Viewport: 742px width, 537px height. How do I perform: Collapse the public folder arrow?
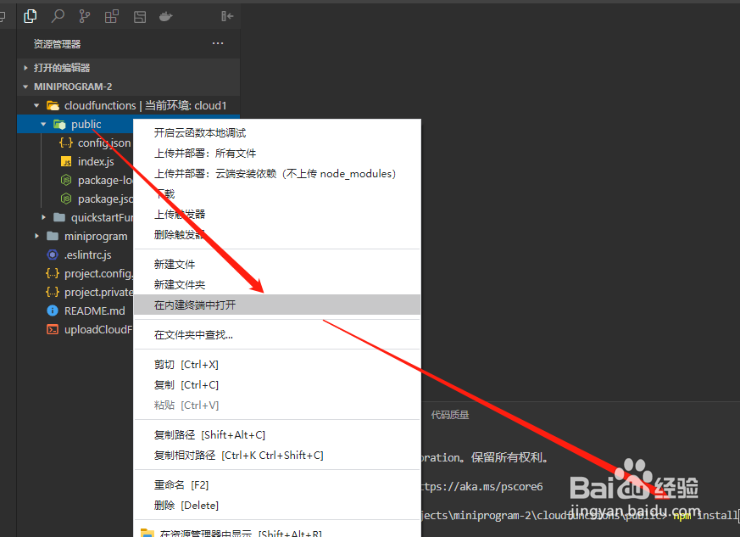[x=43, y=124]
